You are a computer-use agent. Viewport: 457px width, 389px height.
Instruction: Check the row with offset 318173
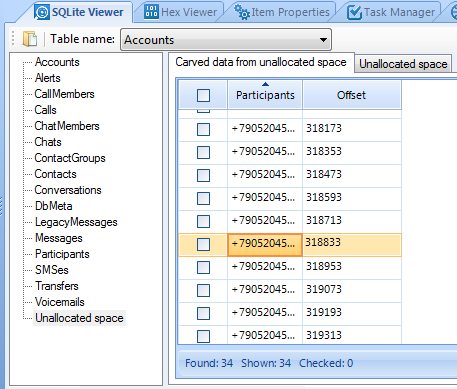point(203,129)
